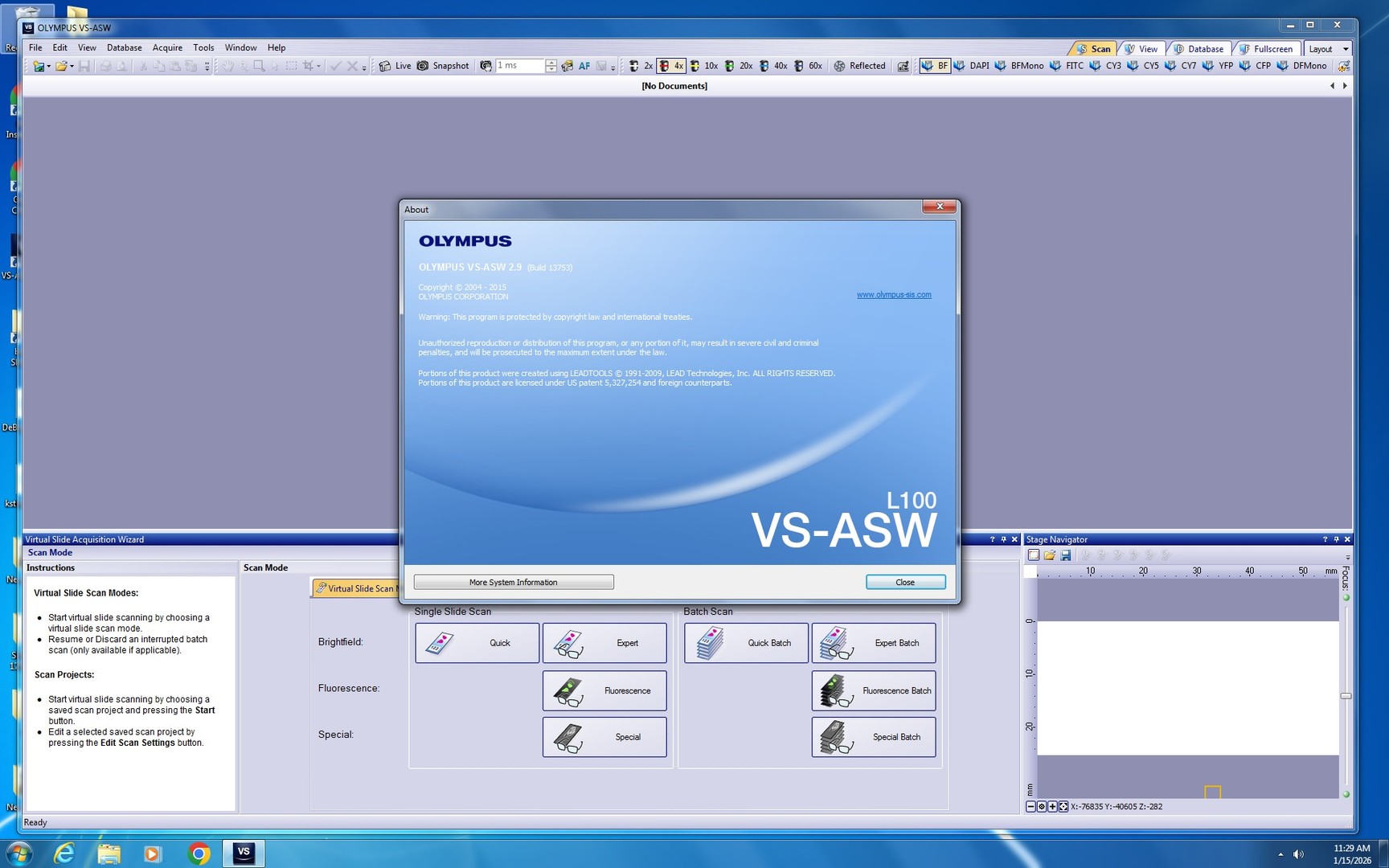Click the Focus slider handle in Stage Navigator
Viewport: 1389px width, 868px height.
1346,696
